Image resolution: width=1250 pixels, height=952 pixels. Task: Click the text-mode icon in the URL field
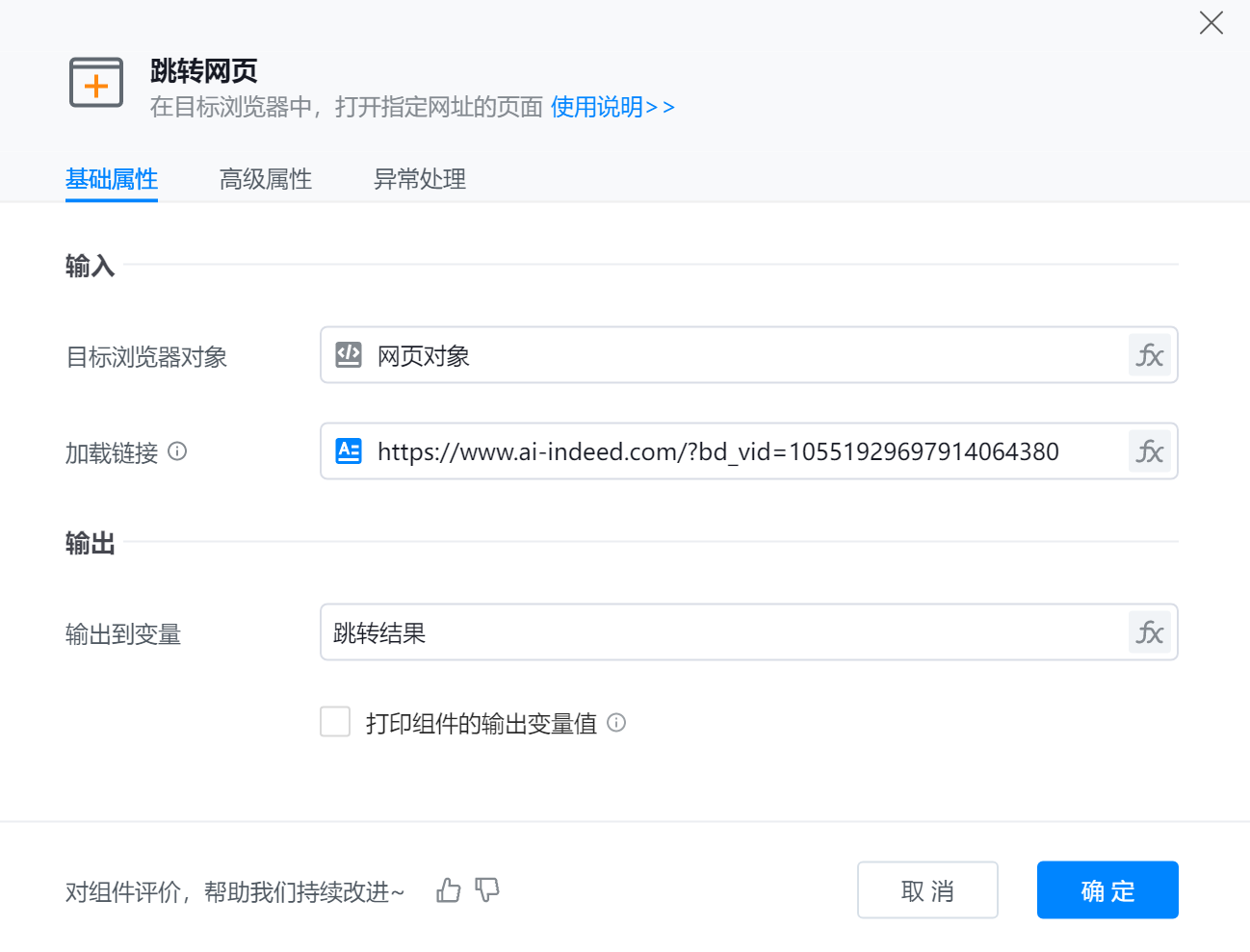(349, 450)
